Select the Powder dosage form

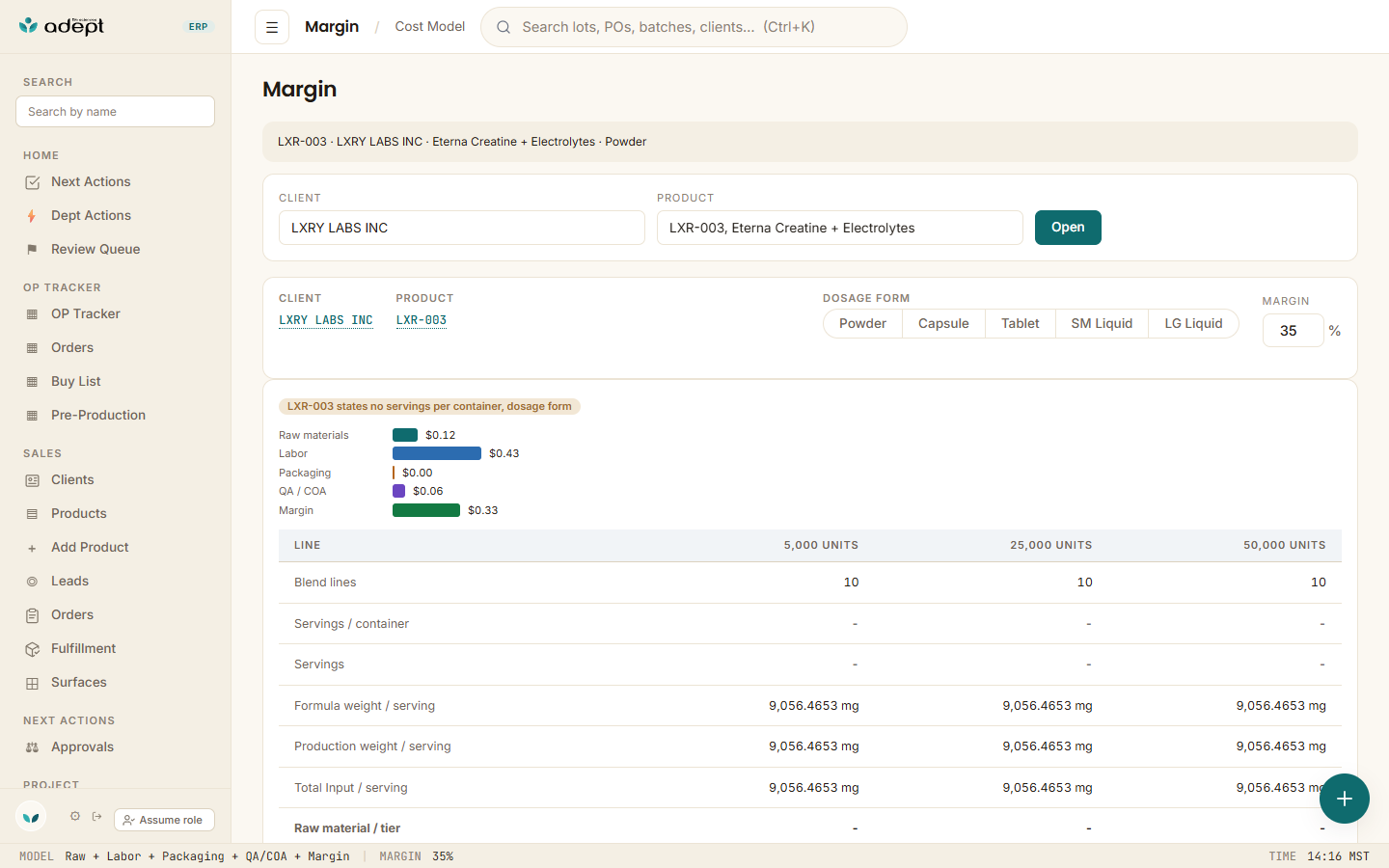(862, 324)
